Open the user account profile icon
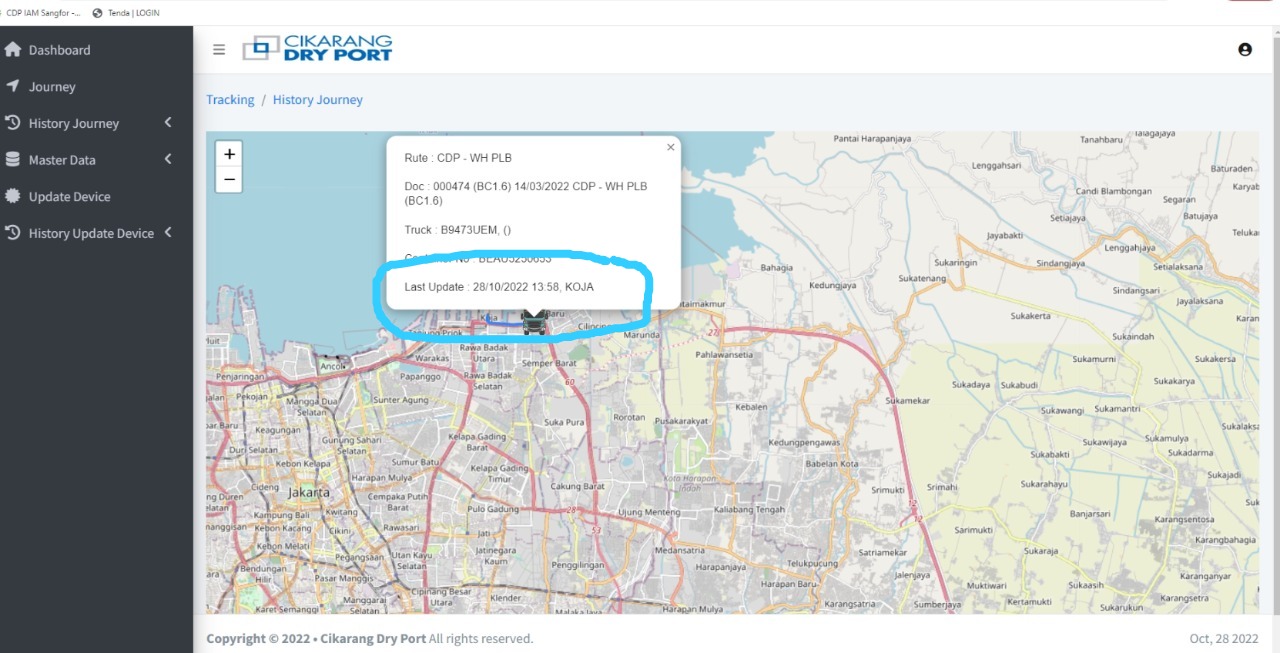This screenshot has width=1280, height=653. pyautogui.click(x=1244, y=49)
